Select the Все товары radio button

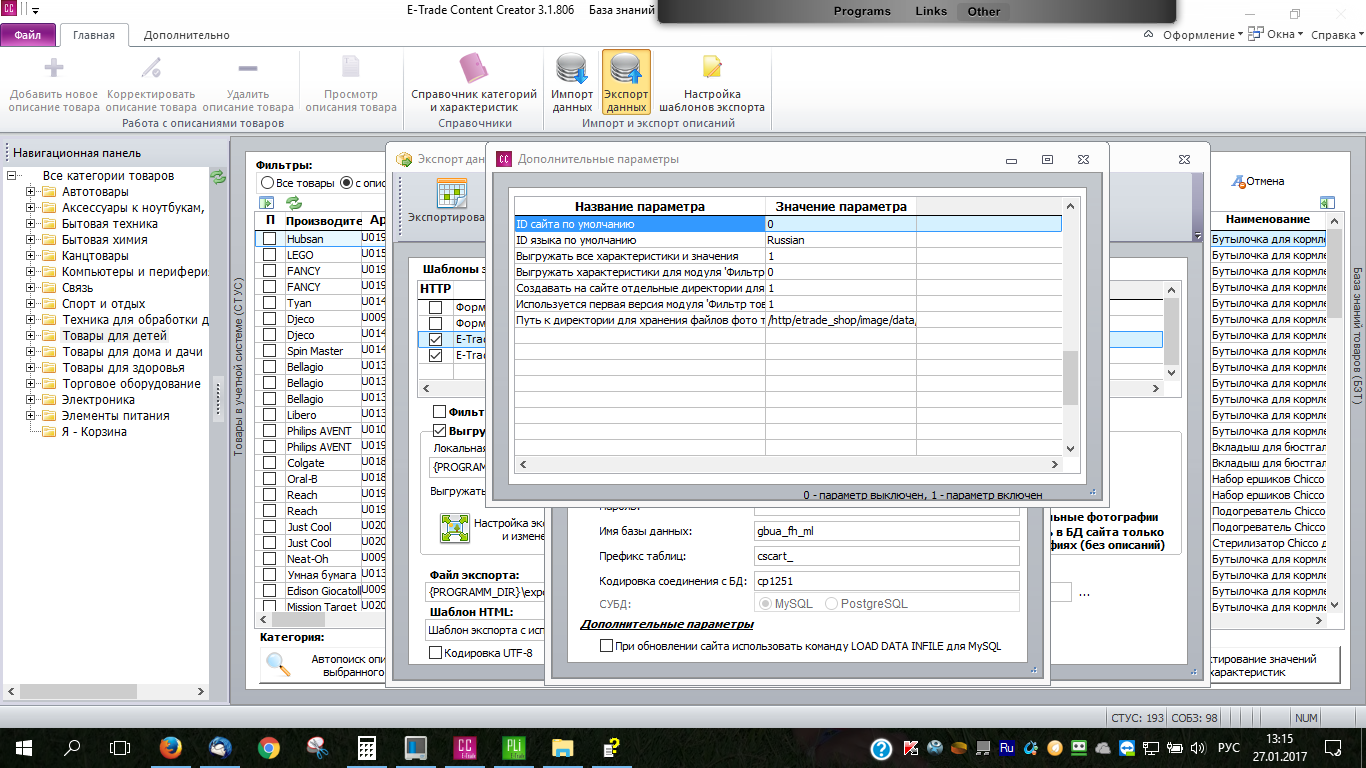(x=267, y=183)
